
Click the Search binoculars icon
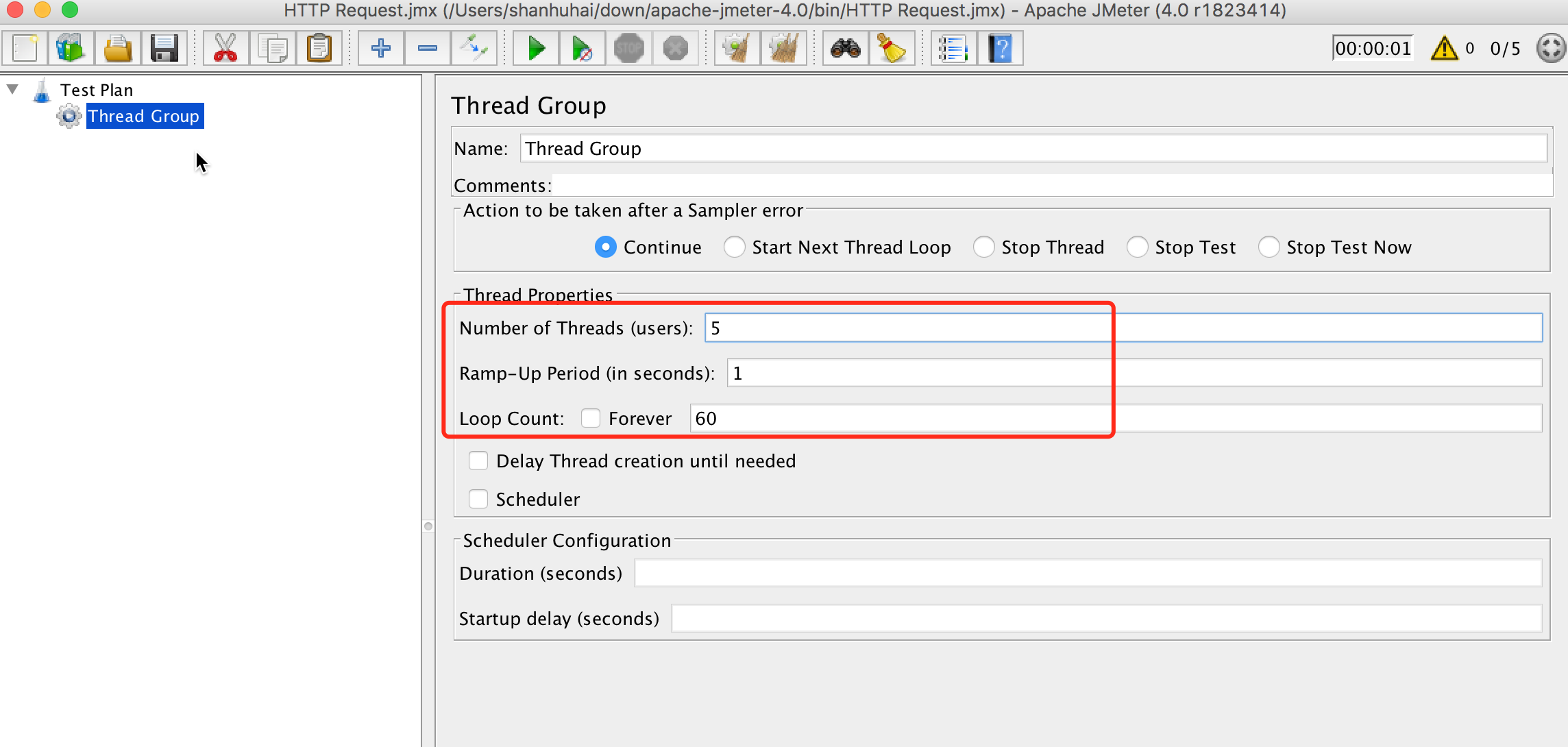(845, 49)
